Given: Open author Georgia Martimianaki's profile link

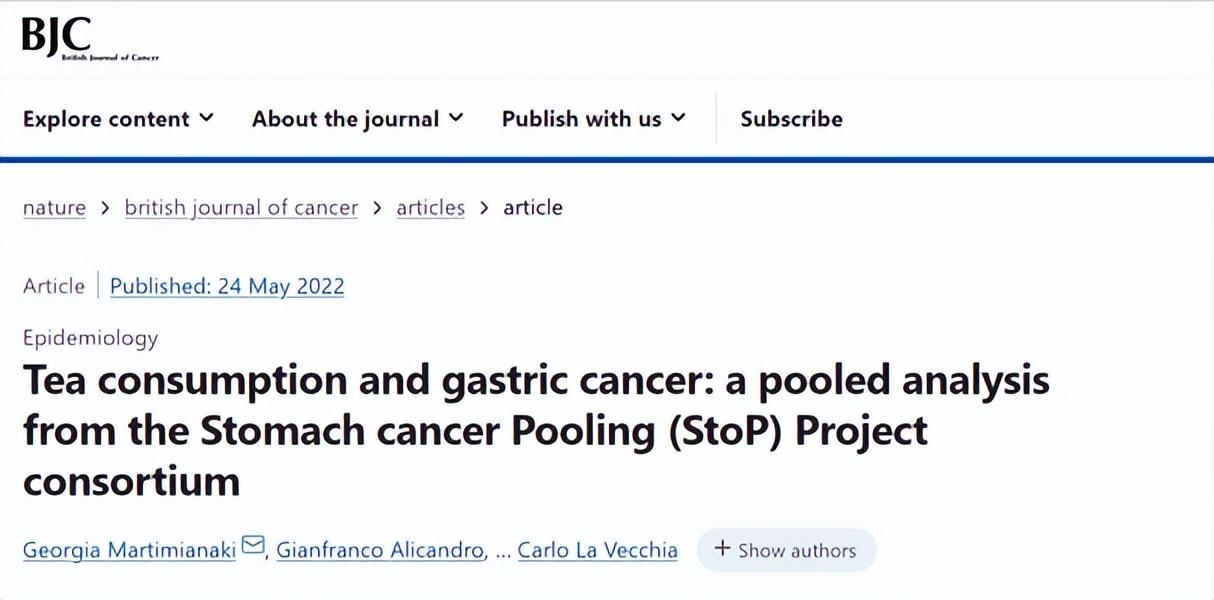Looking at the screenshot, I should point(129,550).
